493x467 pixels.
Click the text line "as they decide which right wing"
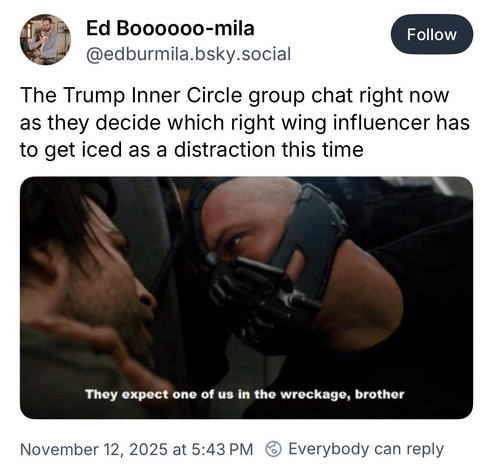[x=173, y=123]
